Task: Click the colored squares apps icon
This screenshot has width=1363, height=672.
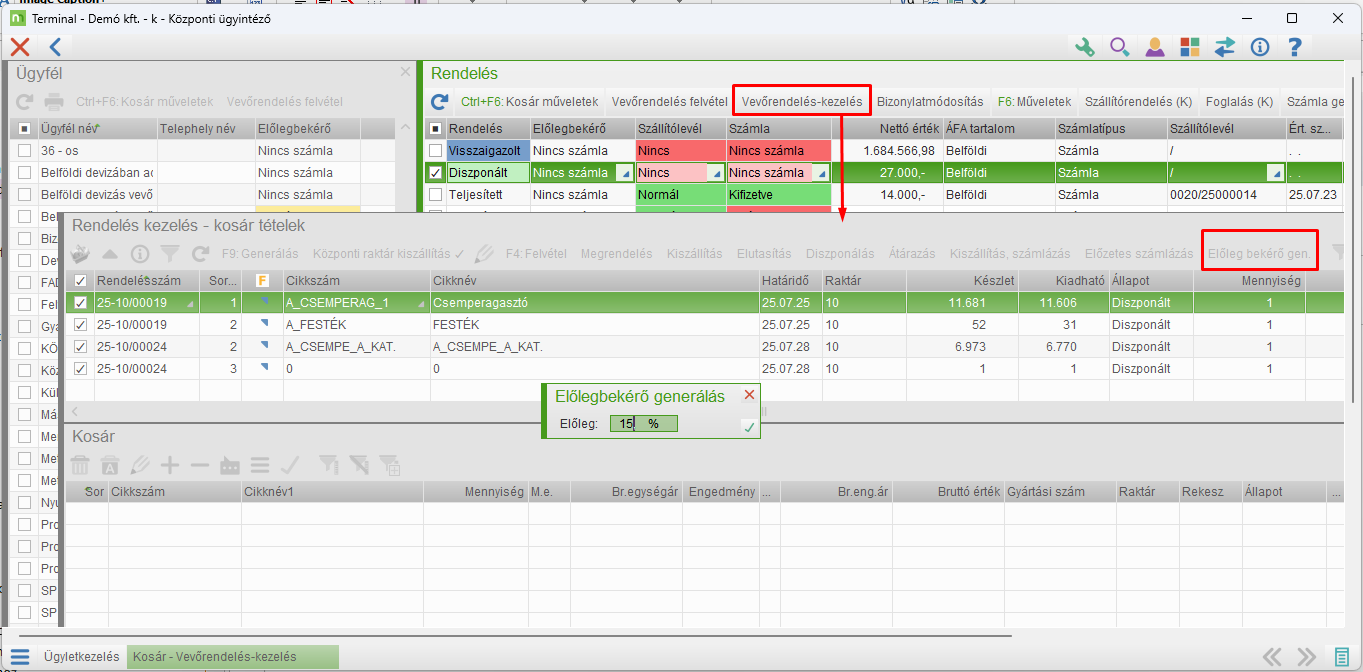Action: (x=1190, y=46)
